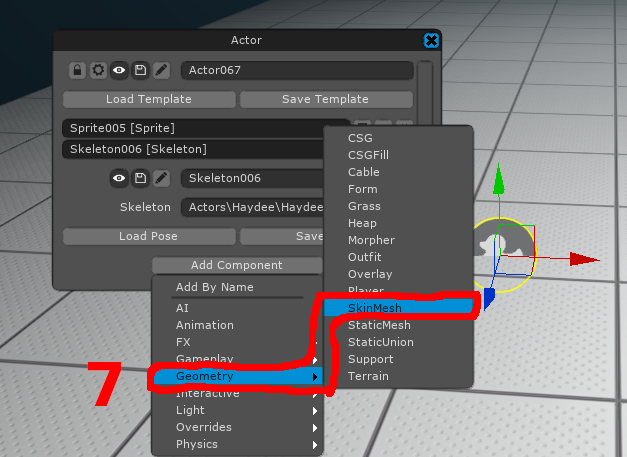Click the Skeleton path field Actors\Haydee
This screenshot has width=627, height=457.
click(252, 207)
